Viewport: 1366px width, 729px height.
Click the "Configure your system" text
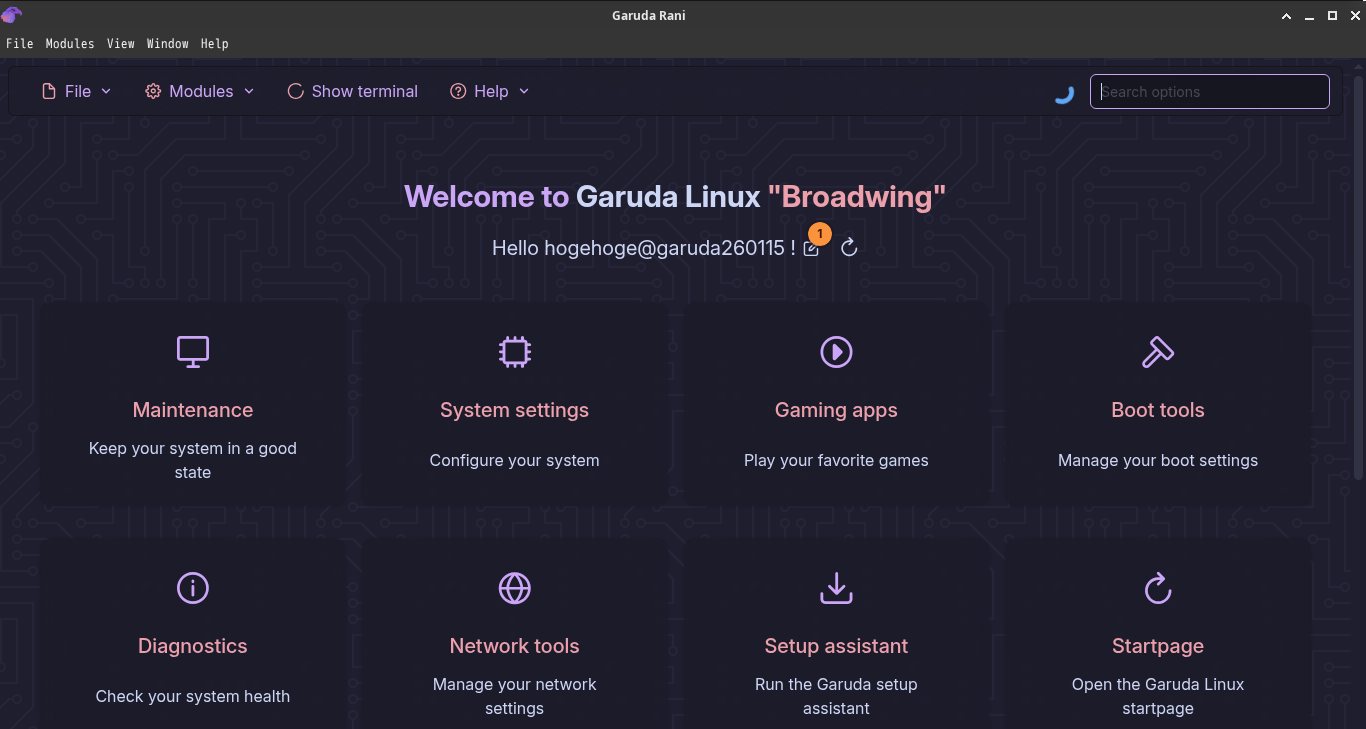coord(515,460)
